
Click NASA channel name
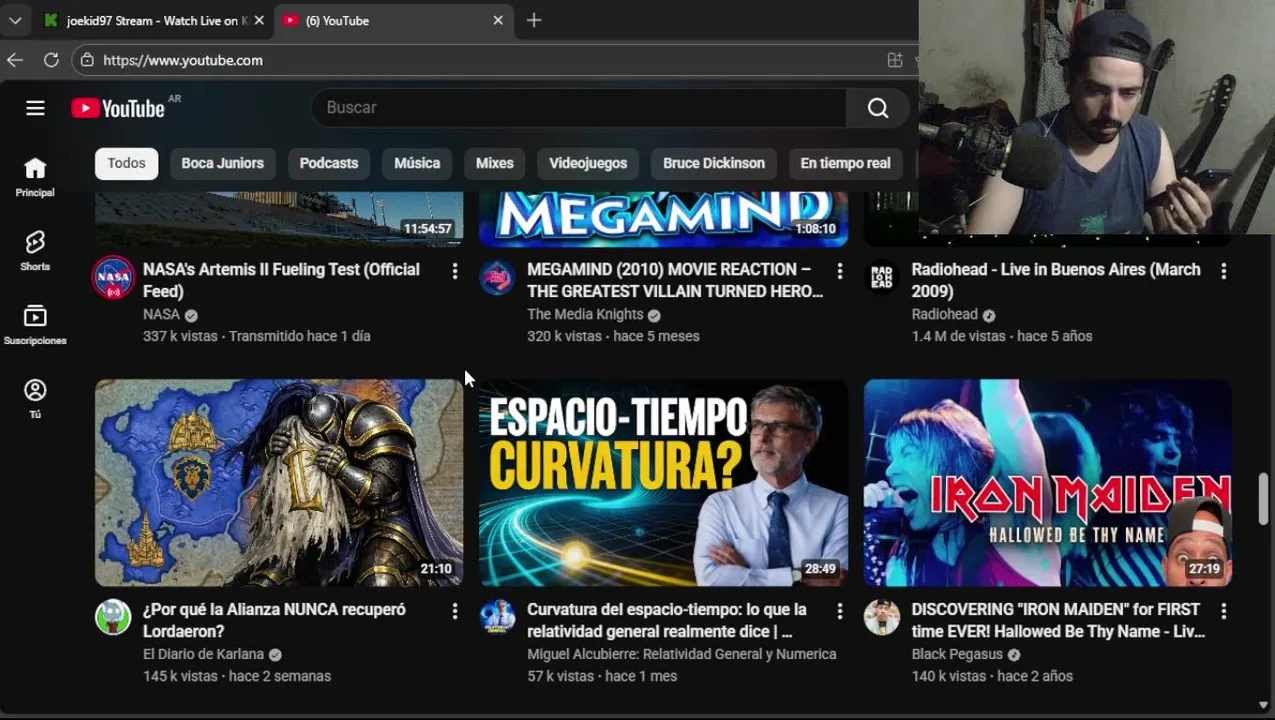coord(161,314)
